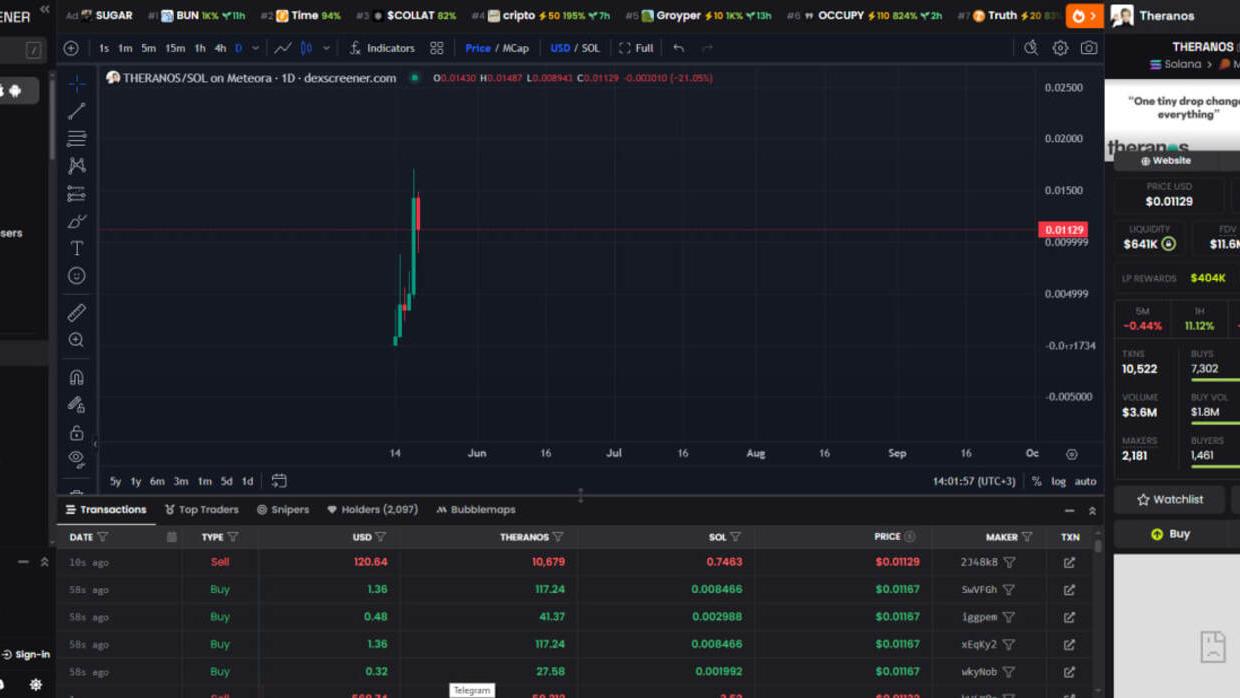Screen dimensions: 1240x698
Task: Open the Transactions tab
Action: coord(106,510)
